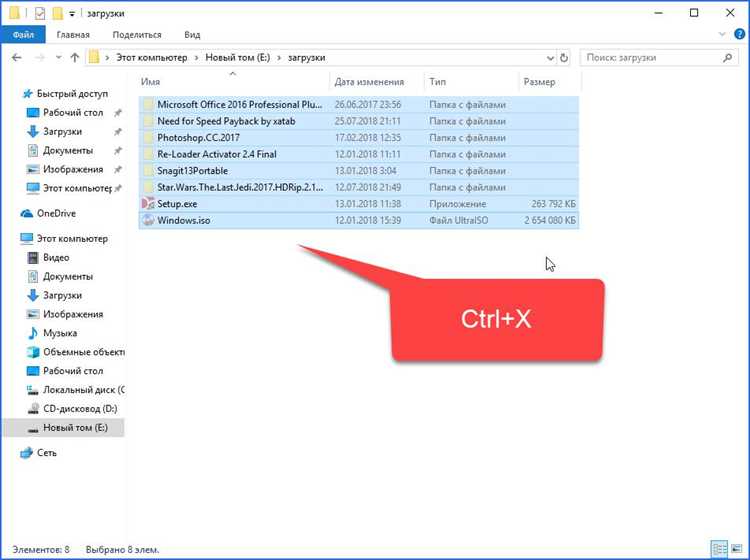Click the Properties quick access toolbar checkmark
Image resolution: width=750 pixels, height=560 pixels.
point(40,13)
